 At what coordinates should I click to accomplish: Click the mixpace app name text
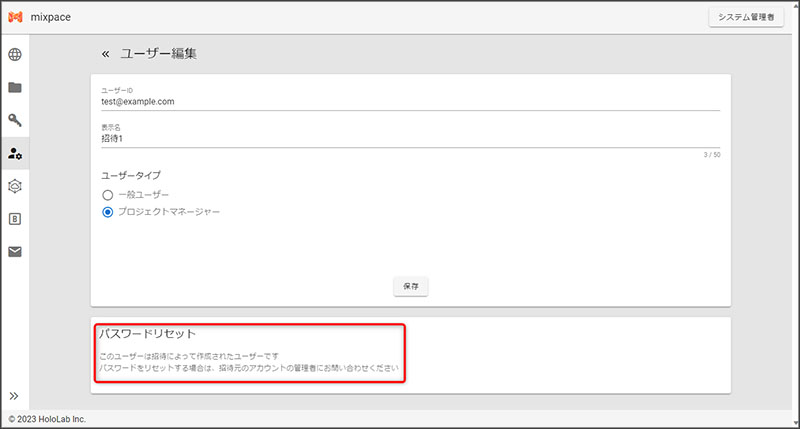(x=51, y=17)
